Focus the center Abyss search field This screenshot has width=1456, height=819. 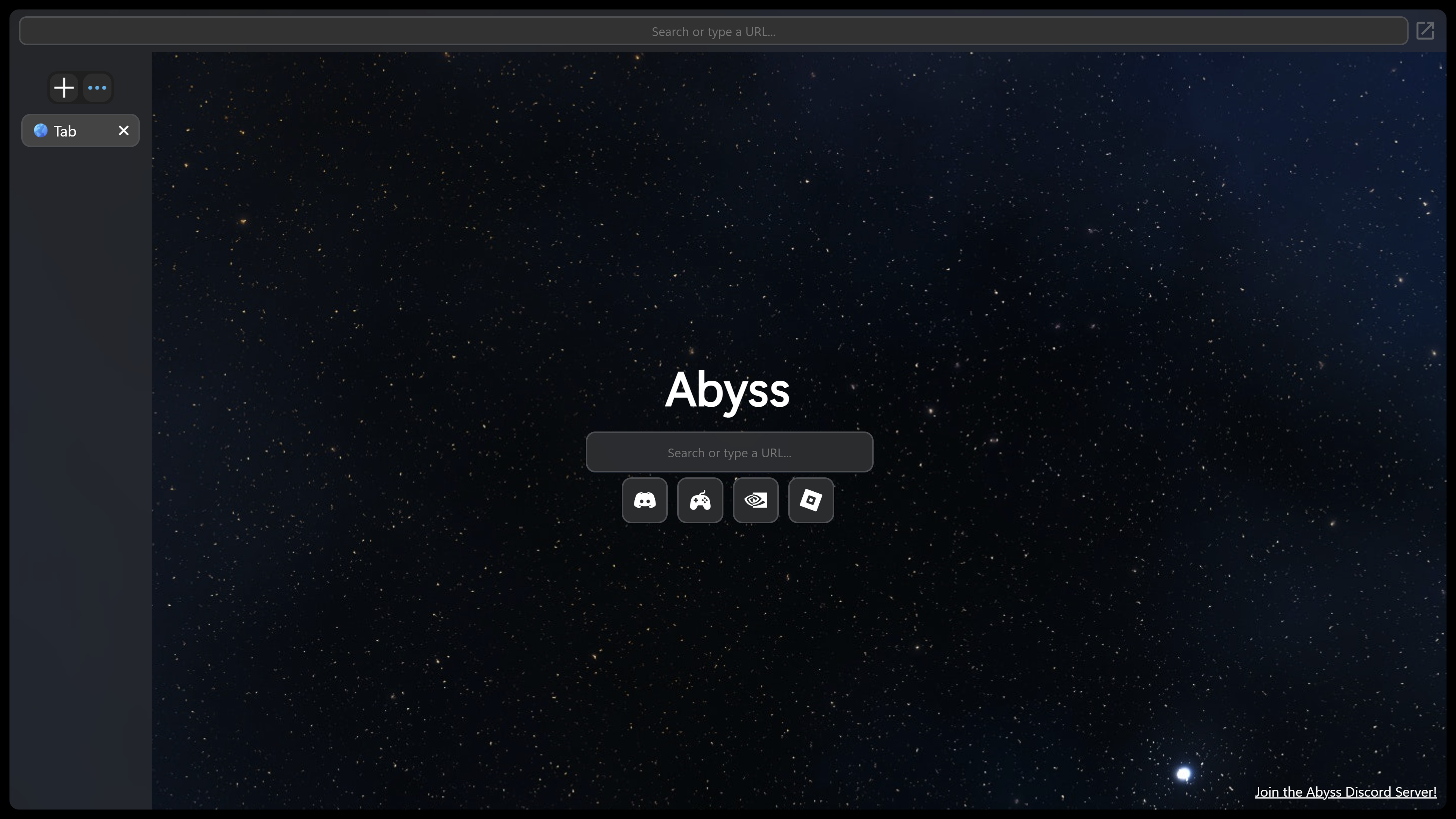pyautogui.click(x=729, y=452)
